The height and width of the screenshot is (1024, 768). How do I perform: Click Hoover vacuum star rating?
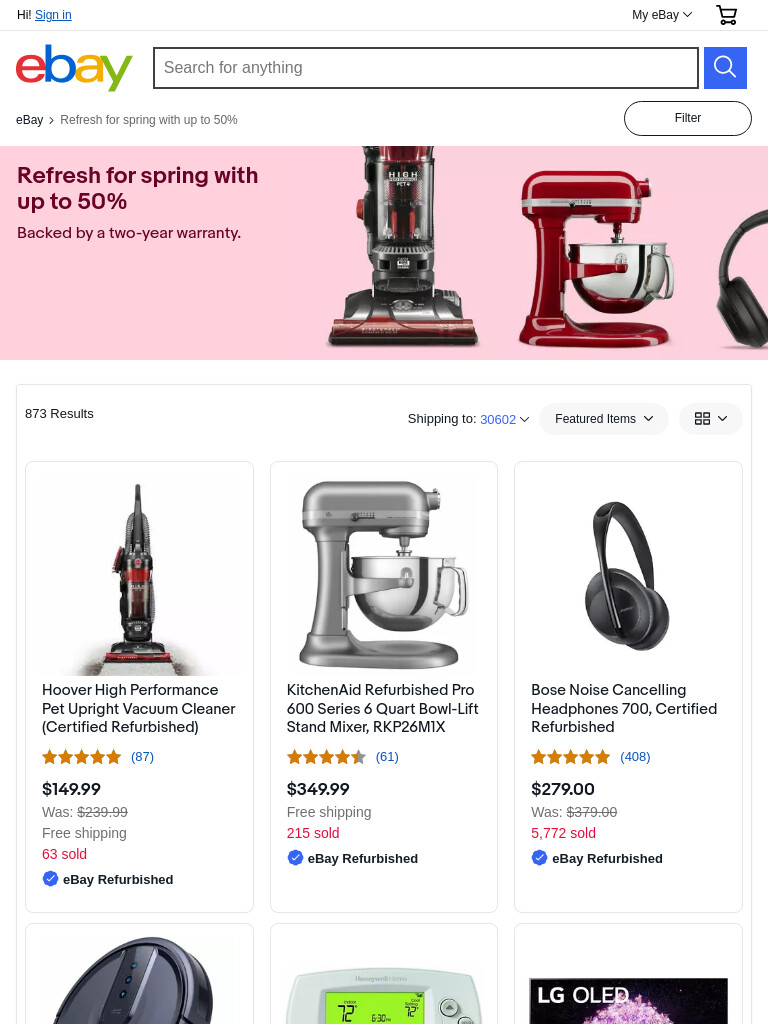click(82, 757)
